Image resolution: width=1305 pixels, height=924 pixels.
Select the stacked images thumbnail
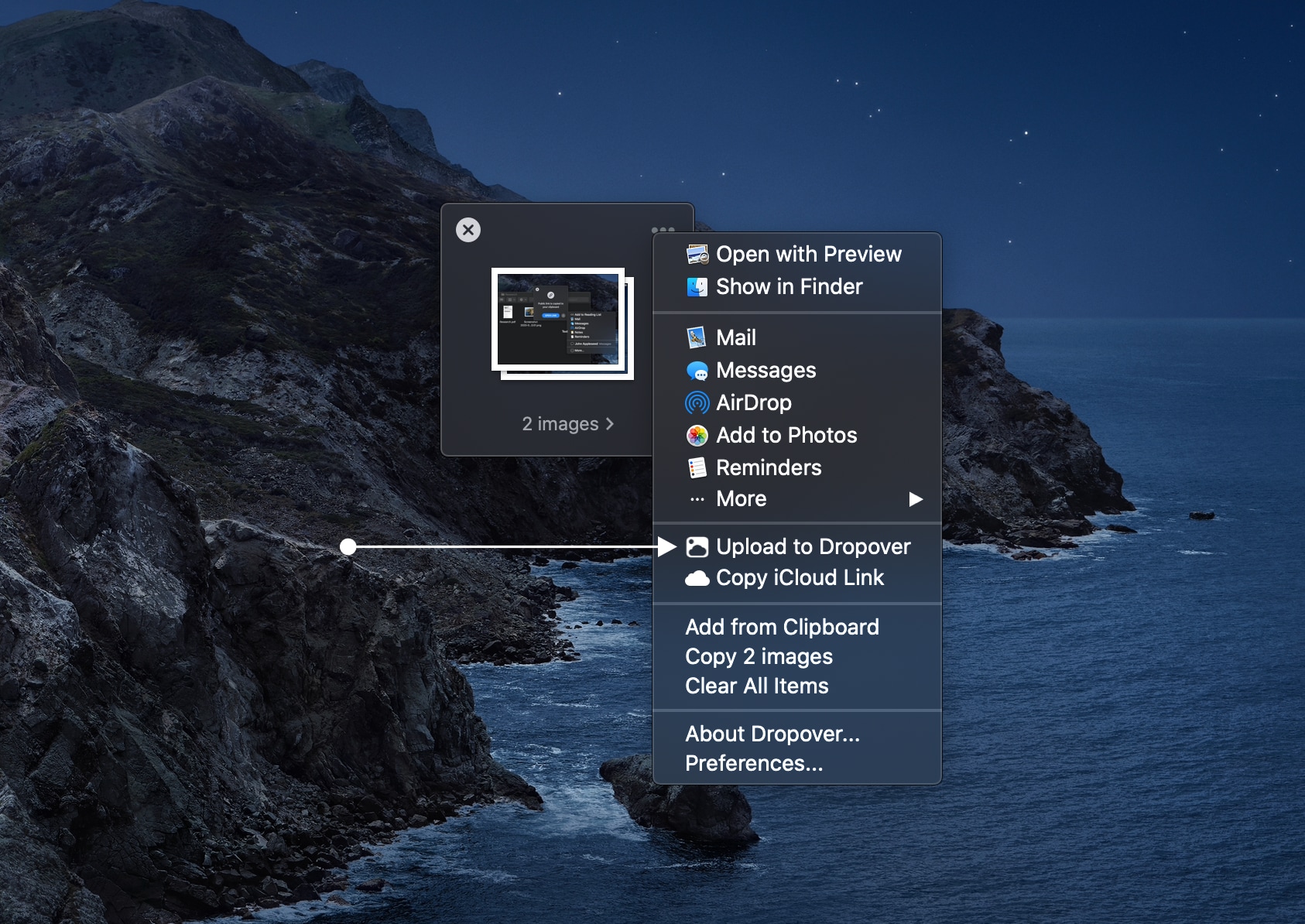(x=563, y=323)
